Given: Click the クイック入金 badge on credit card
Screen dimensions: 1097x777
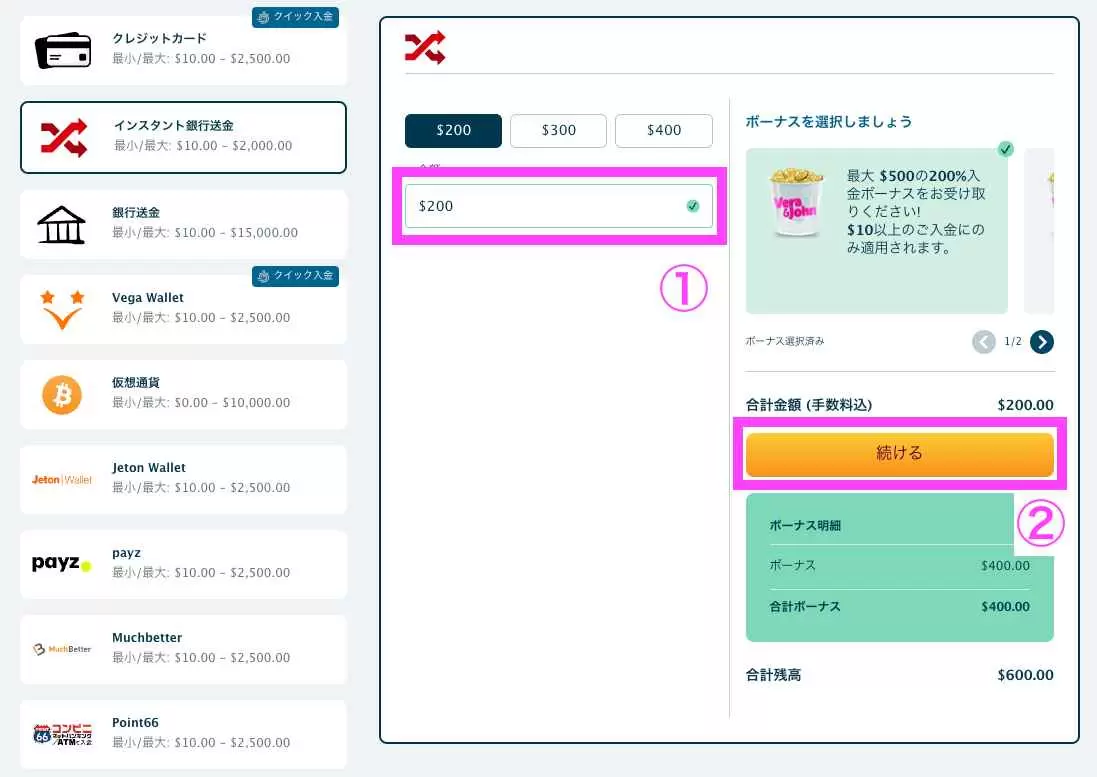Looking at the screenshot, I should (x=295, y=17).
